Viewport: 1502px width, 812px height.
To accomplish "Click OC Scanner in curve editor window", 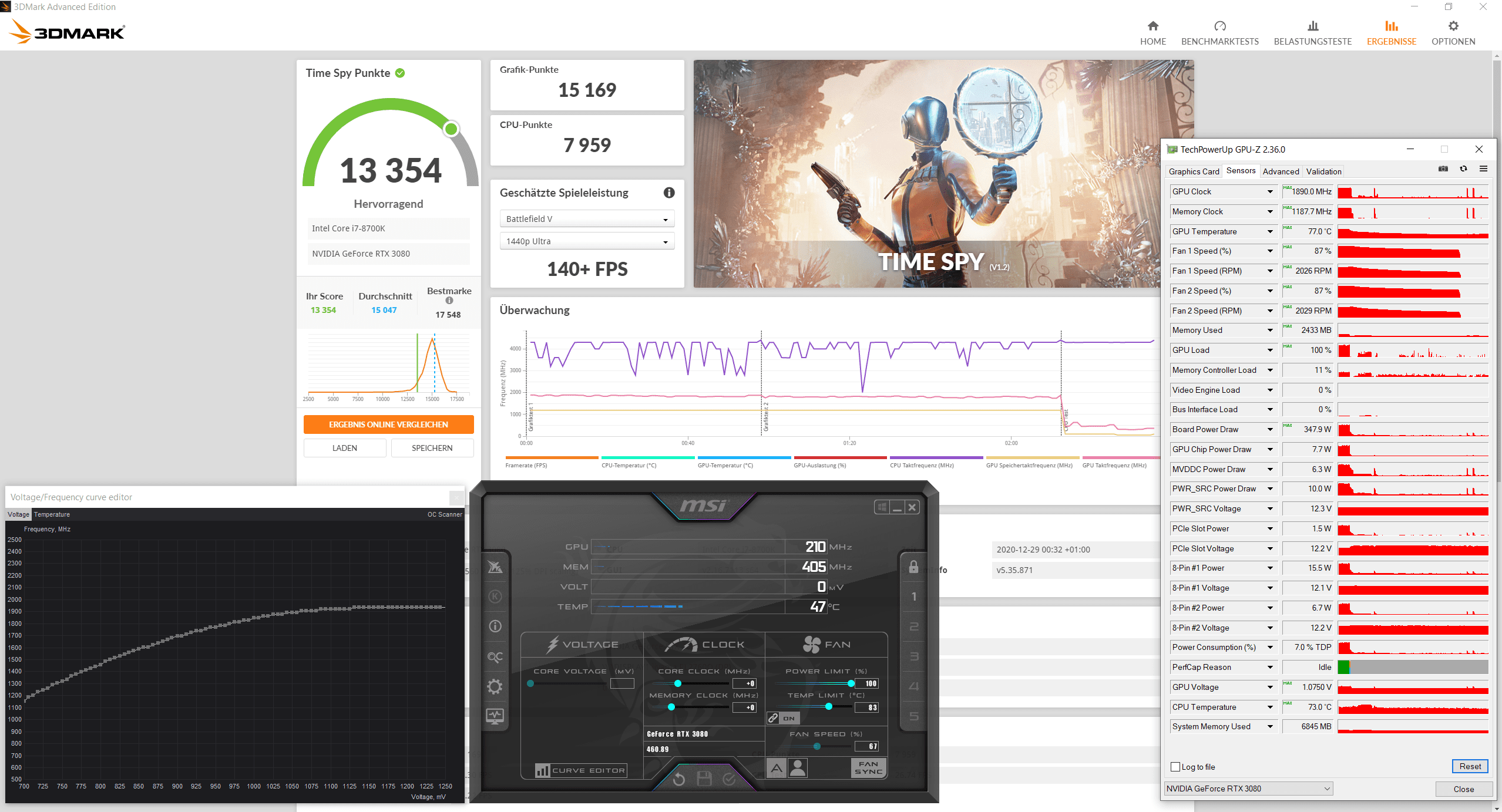I will pyautogui.click(x=444, y=514).
